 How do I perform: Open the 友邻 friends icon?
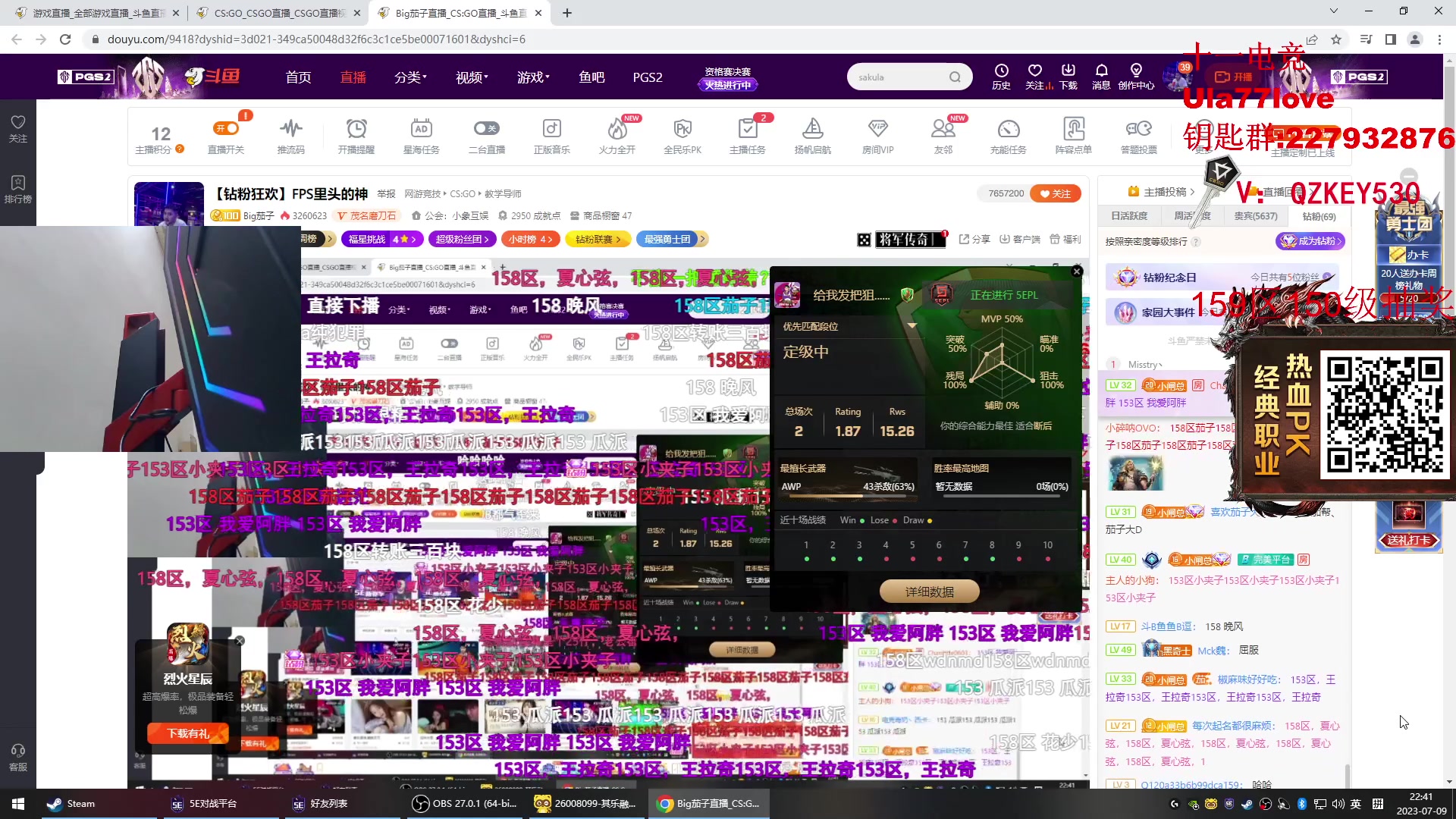tap(943, 129)
